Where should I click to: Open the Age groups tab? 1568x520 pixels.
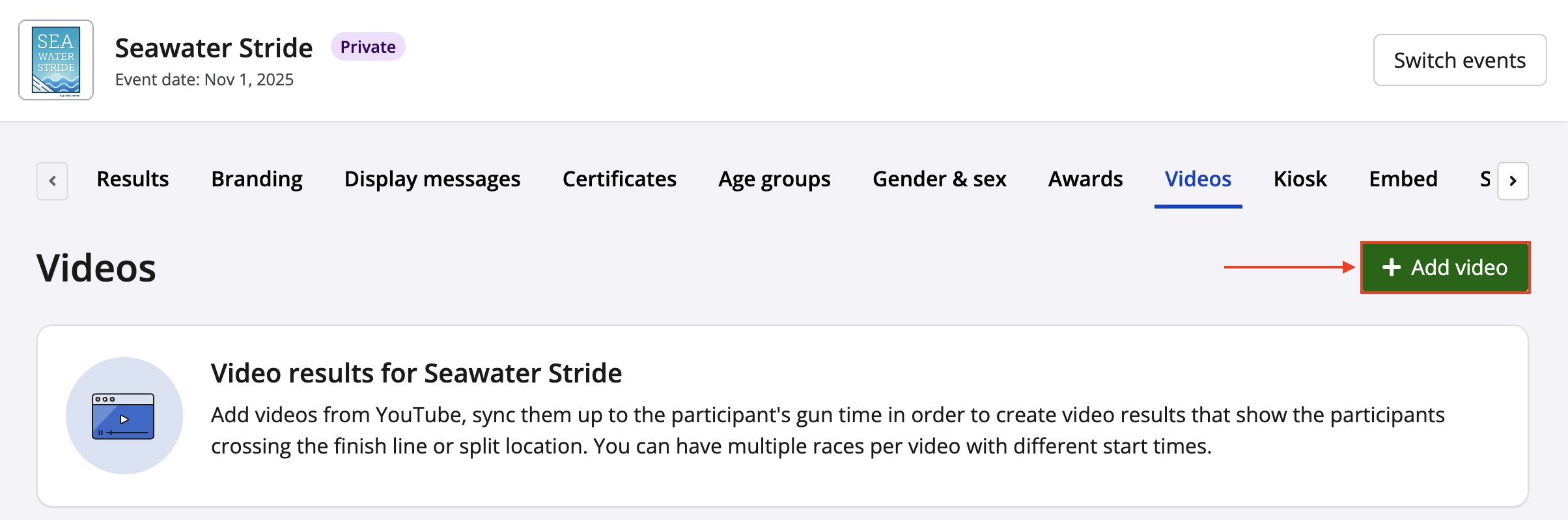(x=774, y=179)
